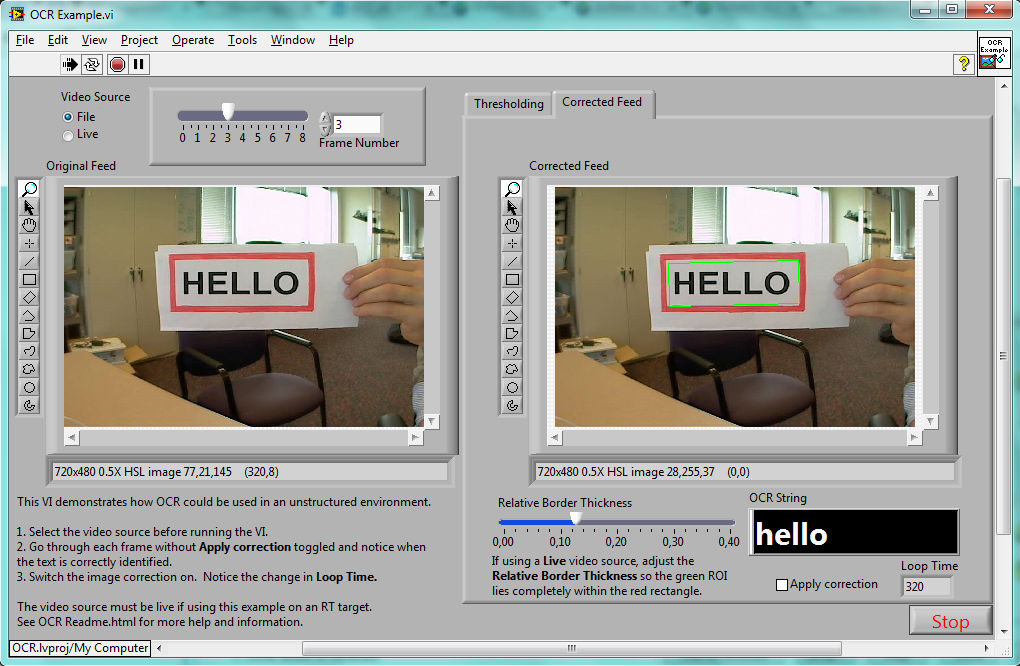Viewport: 1020px width, 666px height.
Task: Select File video source radio button
Action: [x=68, y=117]
